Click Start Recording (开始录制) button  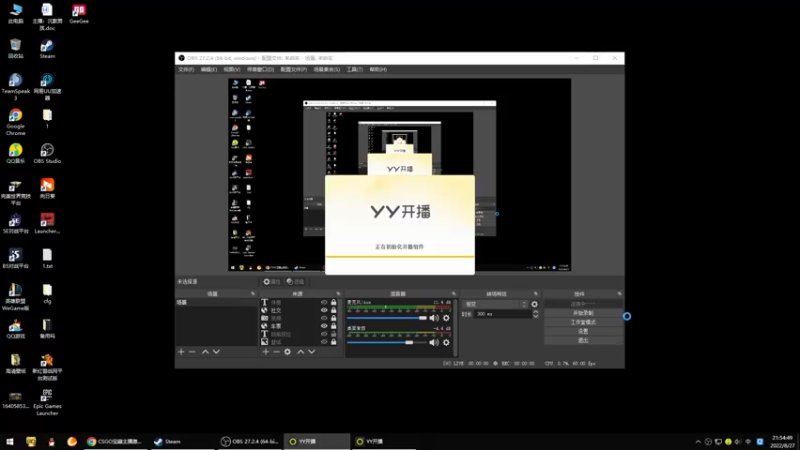583,313
